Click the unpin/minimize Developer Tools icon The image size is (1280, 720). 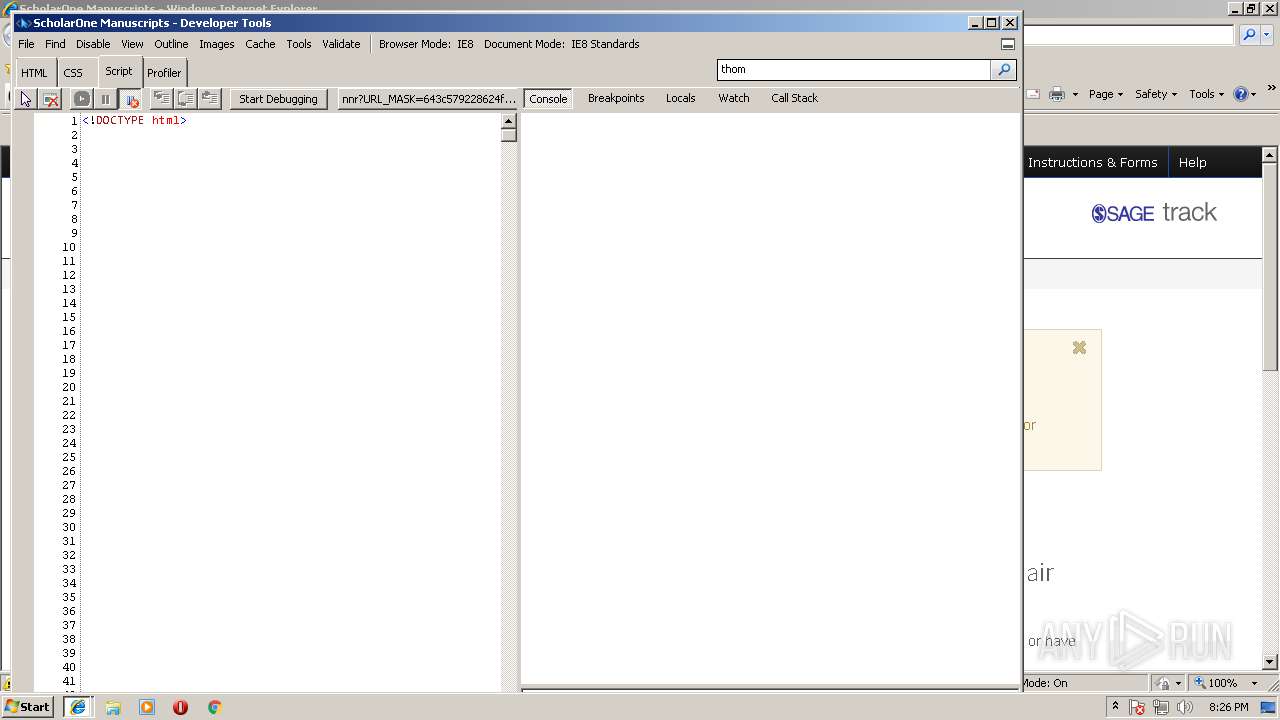[x=1008, y=44]
